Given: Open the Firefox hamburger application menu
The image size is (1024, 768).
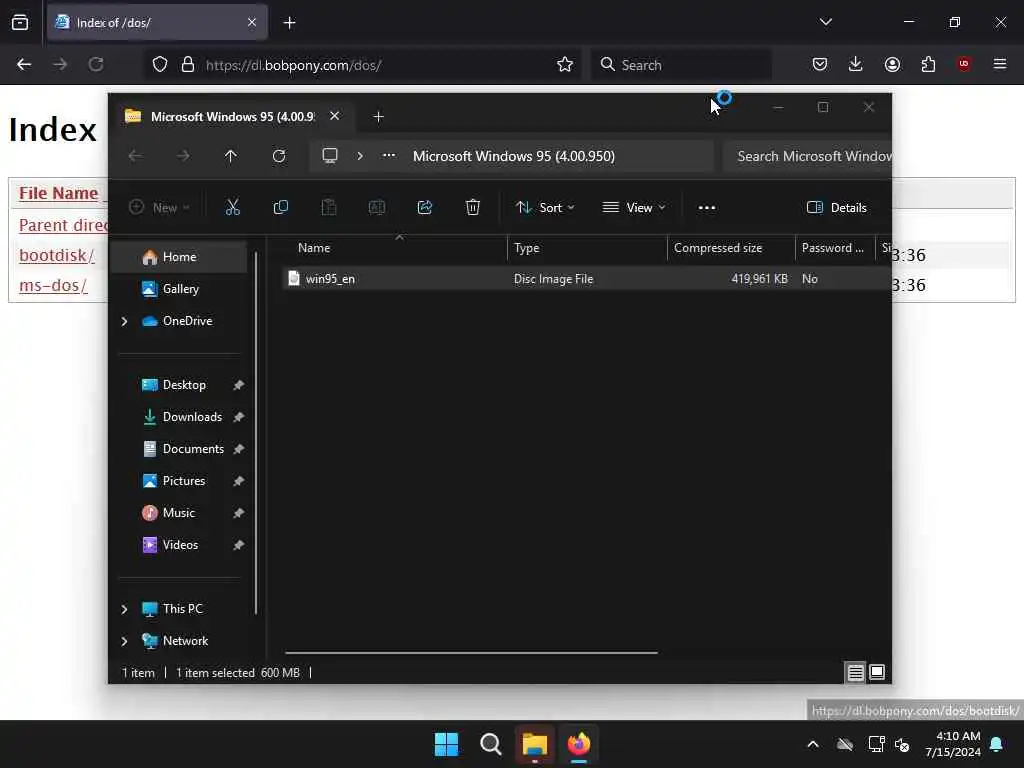Looking at the screenshot, I should pos(1000,64).
